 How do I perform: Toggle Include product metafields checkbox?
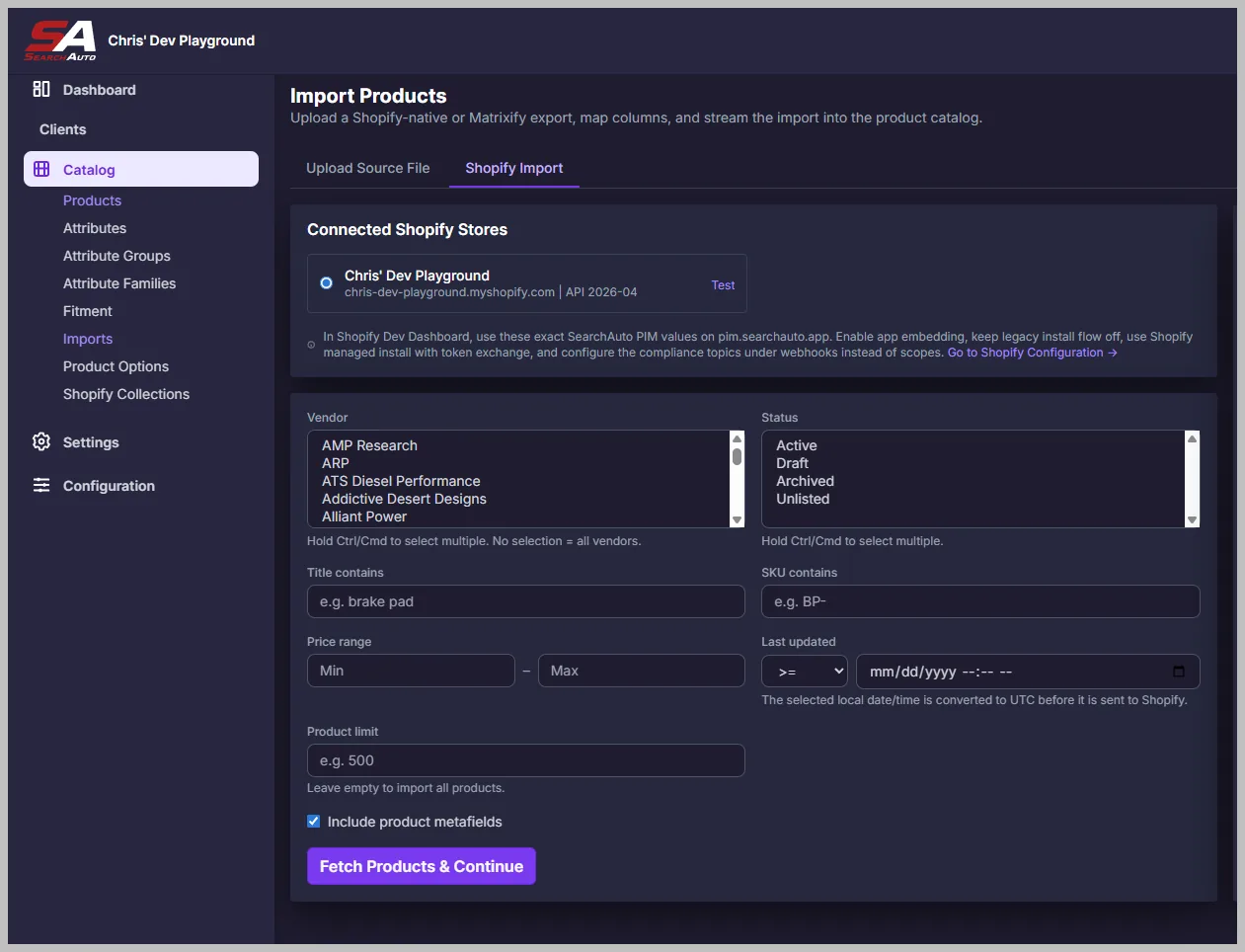coord(314,821)
